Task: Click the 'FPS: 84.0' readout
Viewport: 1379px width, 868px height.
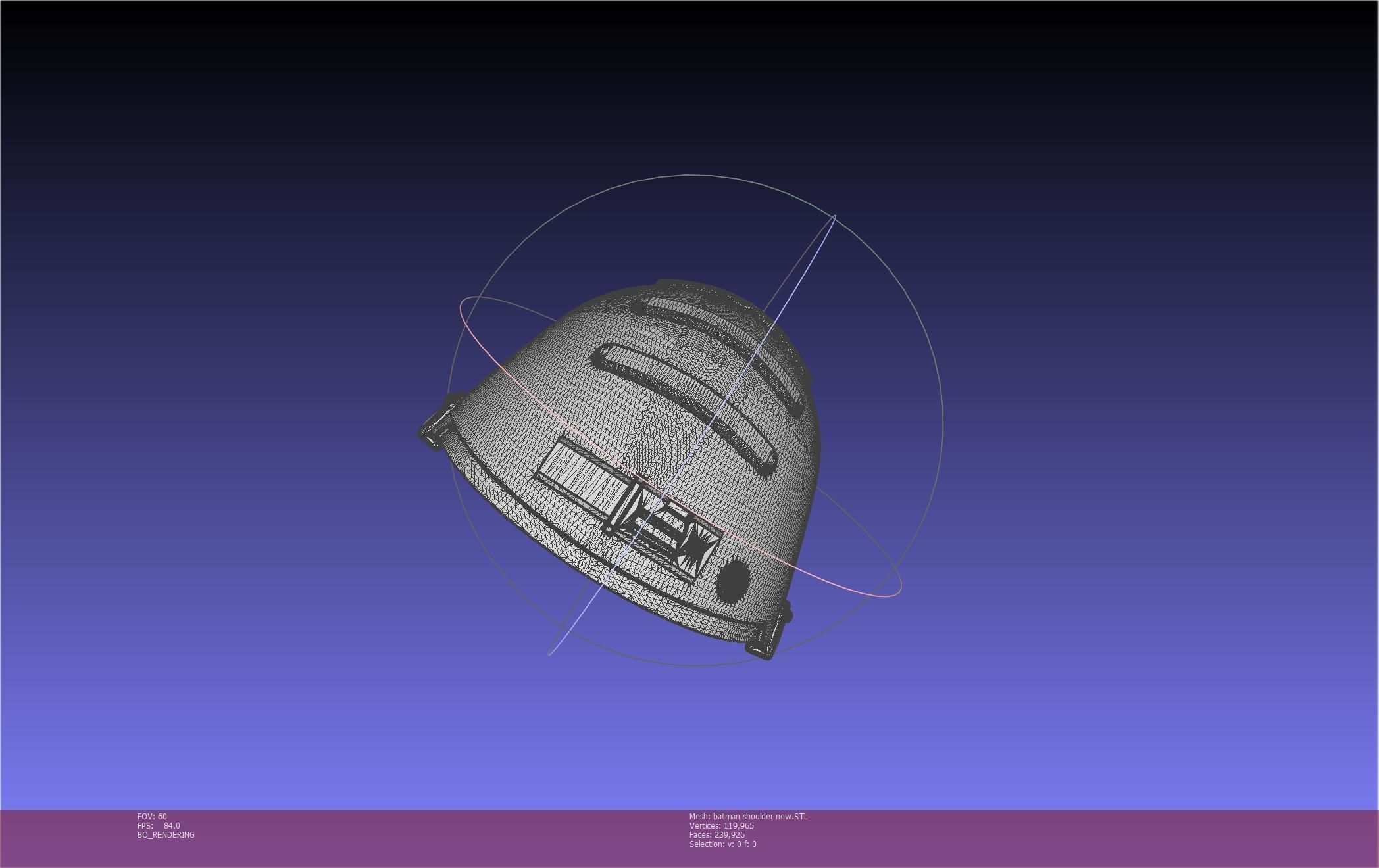Action: click(x=159, y=825)
